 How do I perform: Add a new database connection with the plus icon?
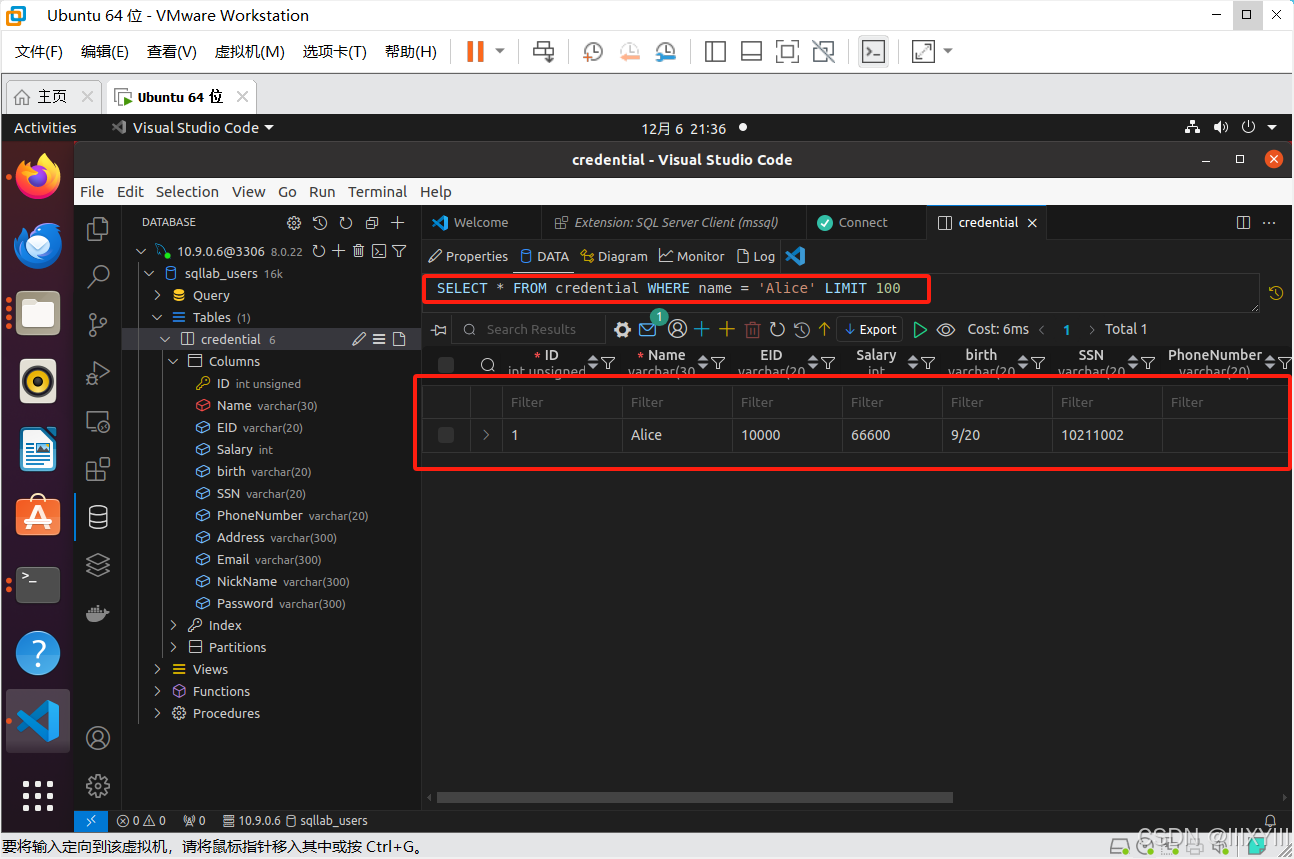[399, 222]
